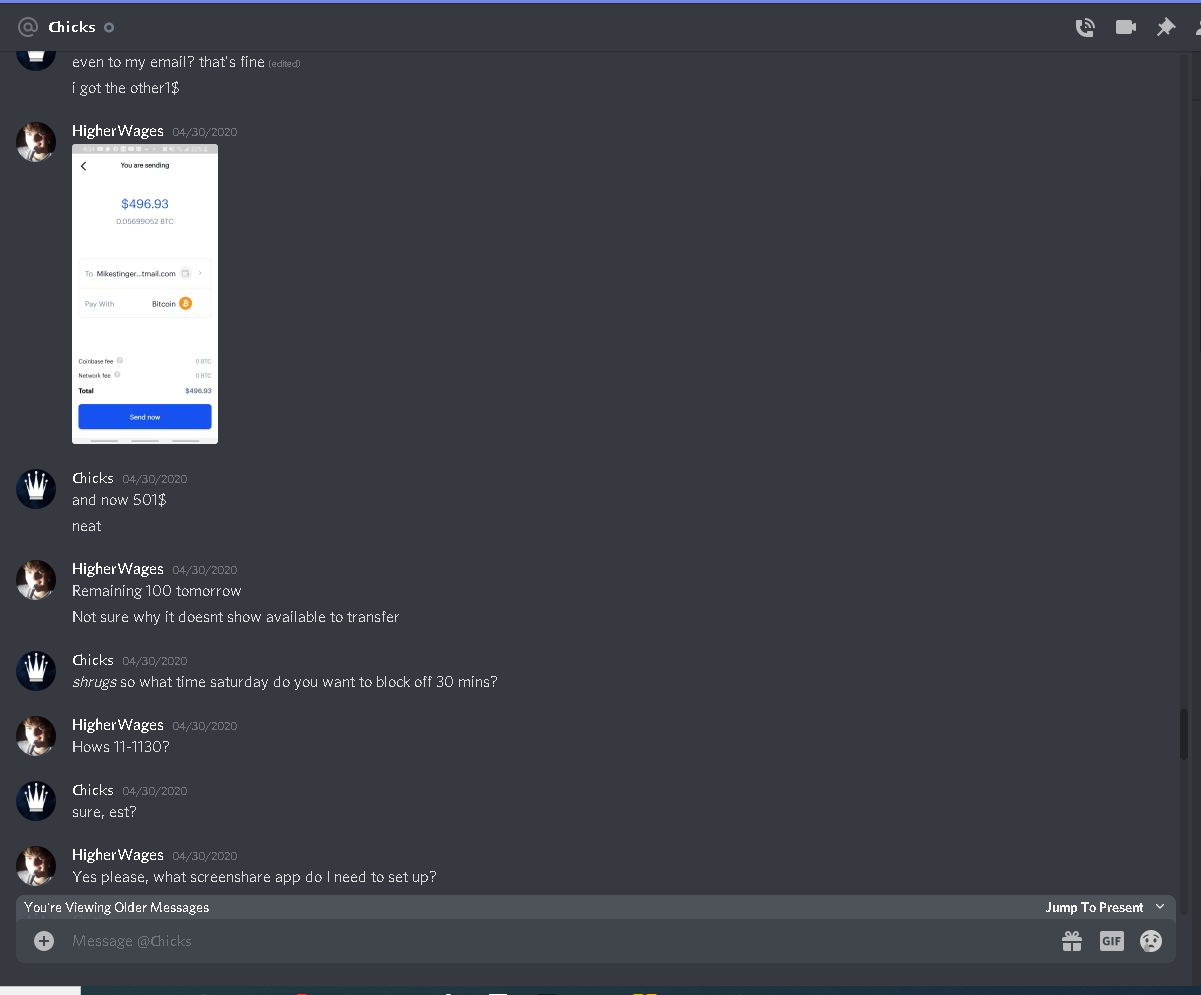1201x995 pixels.
Task: Click message 'and now 501$'
Action: click(x=119, y=500)
